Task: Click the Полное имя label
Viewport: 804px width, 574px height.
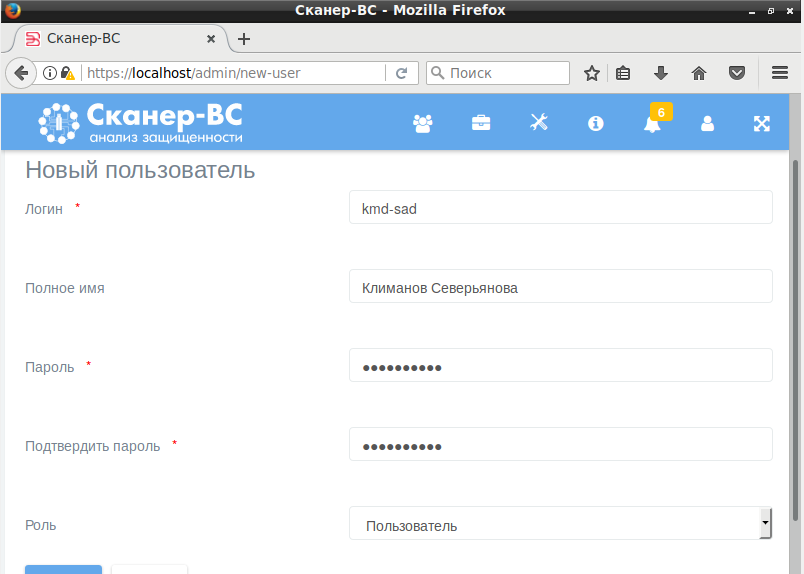Action: coord(65,288)
